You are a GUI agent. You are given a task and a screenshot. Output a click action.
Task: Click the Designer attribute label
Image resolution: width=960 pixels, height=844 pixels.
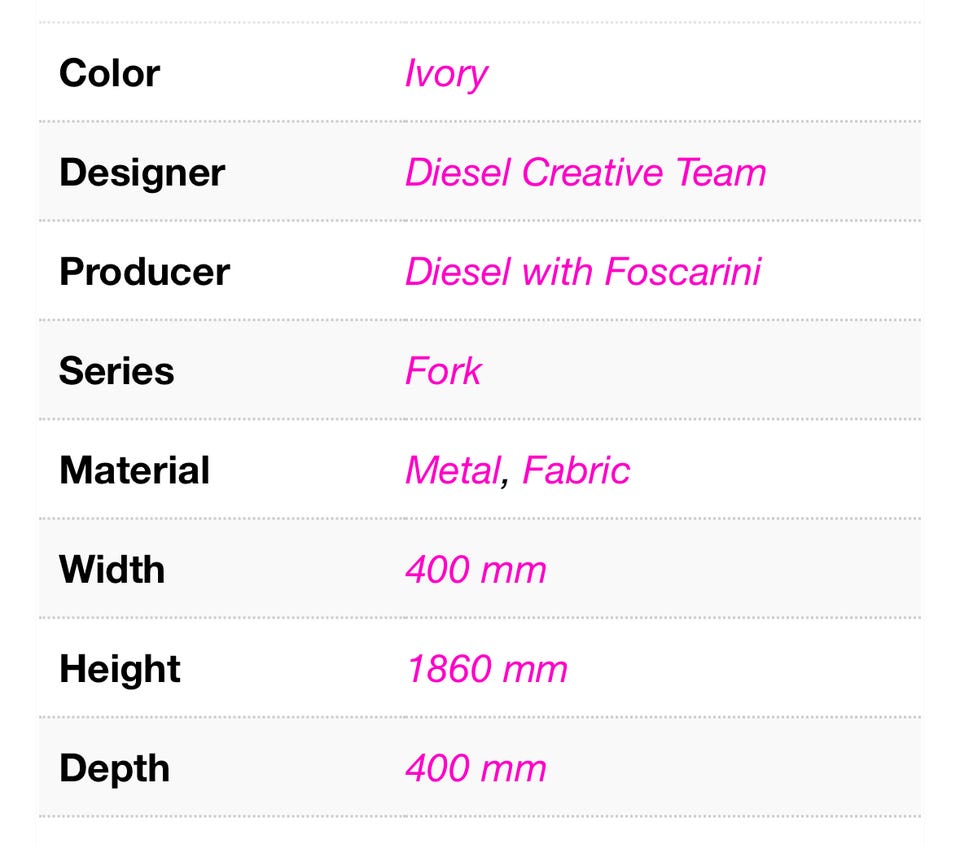point(142,173)
